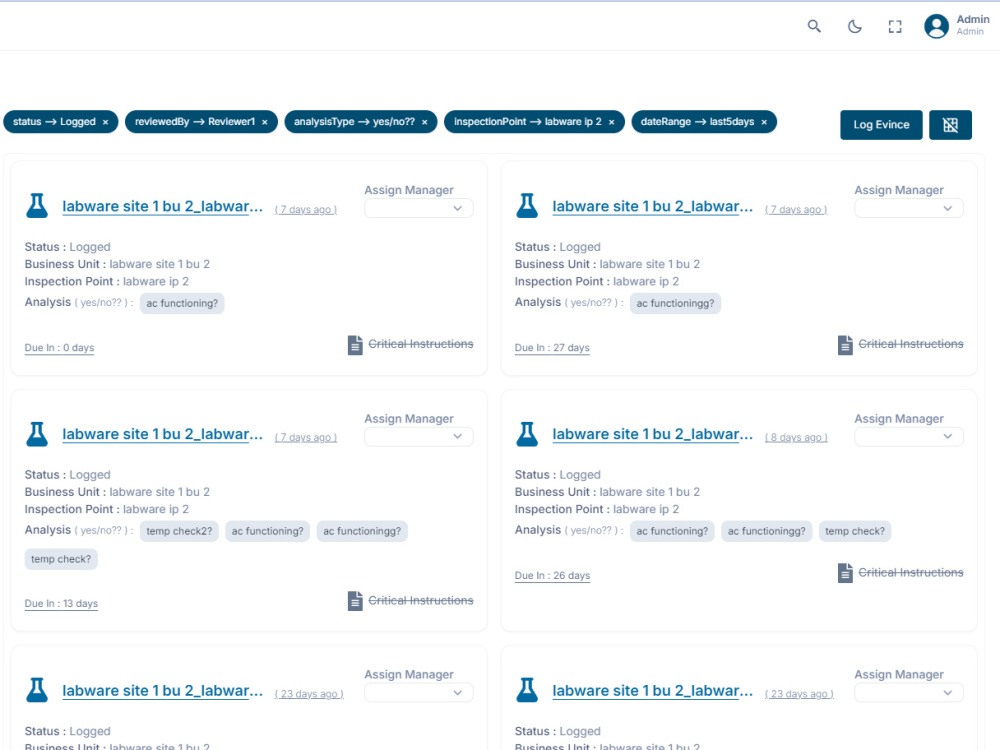Click document icon on Due In 26 days card
The image size is (1000, 750).
(x=845, y=573)
